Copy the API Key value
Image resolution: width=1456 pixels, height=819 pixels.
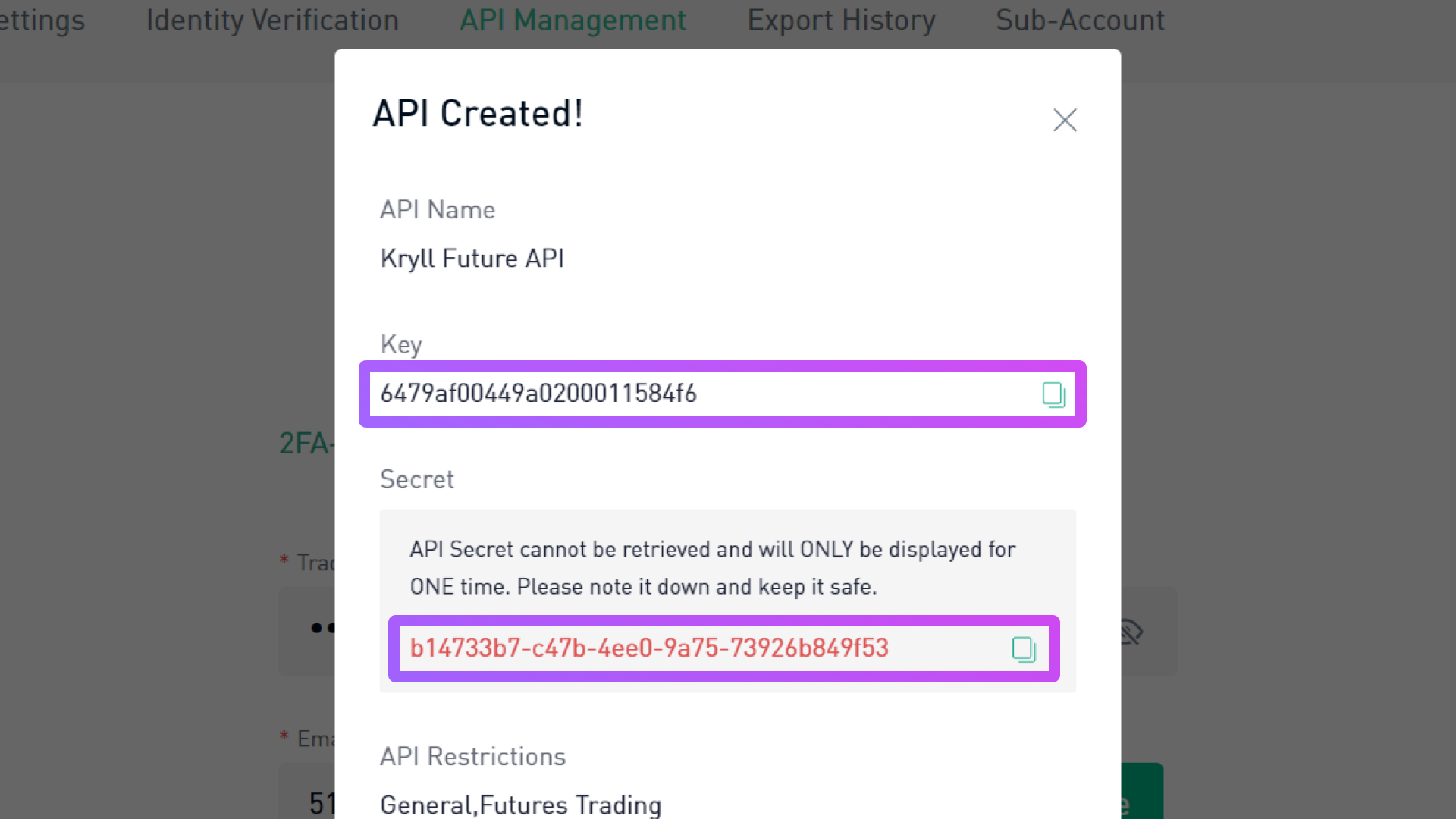[1053, 394]
